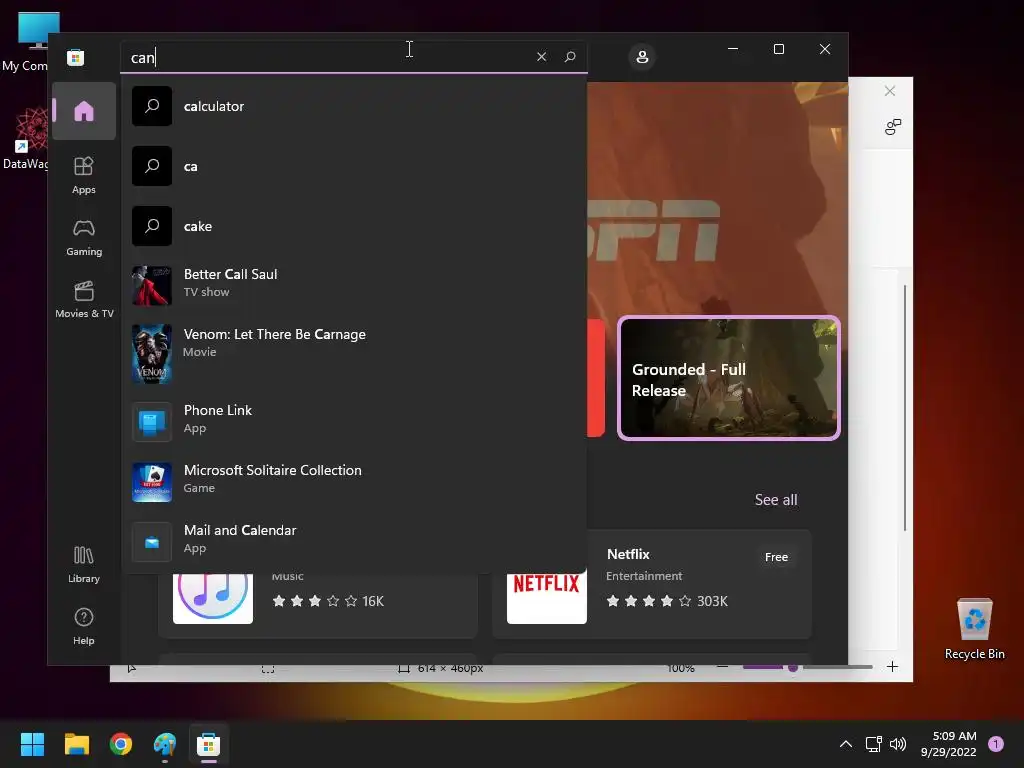Clear the search box text
This screenshot has height=768, width=1024.
[x=541, y=57]
